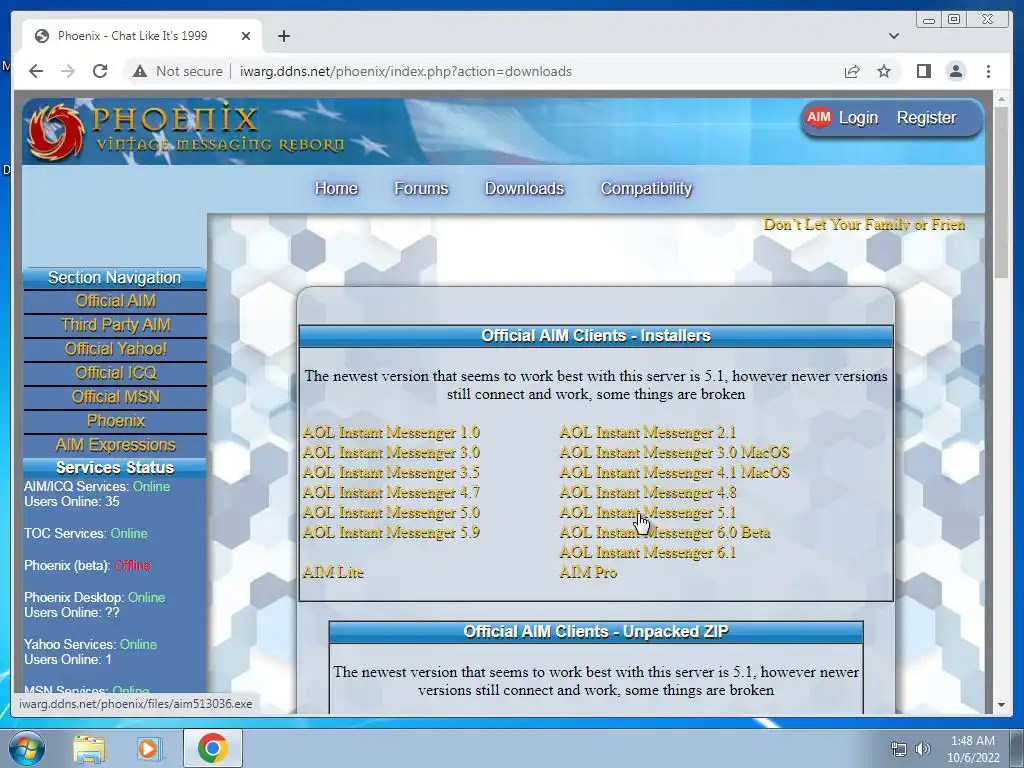Open the Downloads menu item
The width and height of the screenshot is (1024, 768).
(524, 189)
